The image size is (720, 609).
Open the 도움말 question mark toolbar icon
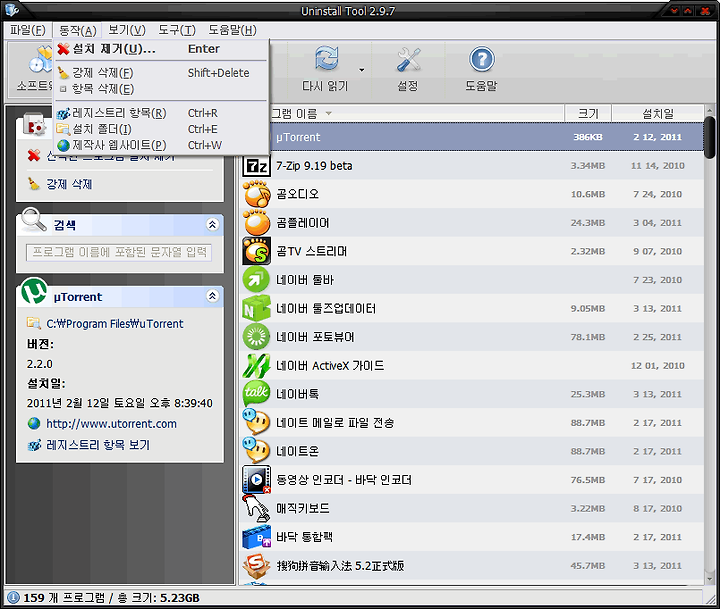[x=481, y=60]
